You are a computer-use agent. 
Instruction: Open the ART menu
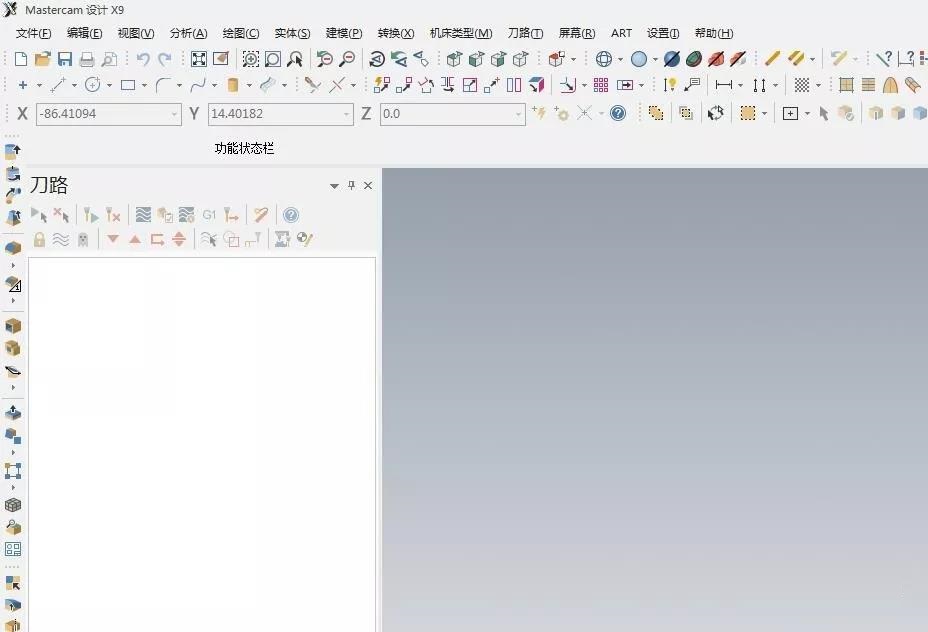point(621,33)
